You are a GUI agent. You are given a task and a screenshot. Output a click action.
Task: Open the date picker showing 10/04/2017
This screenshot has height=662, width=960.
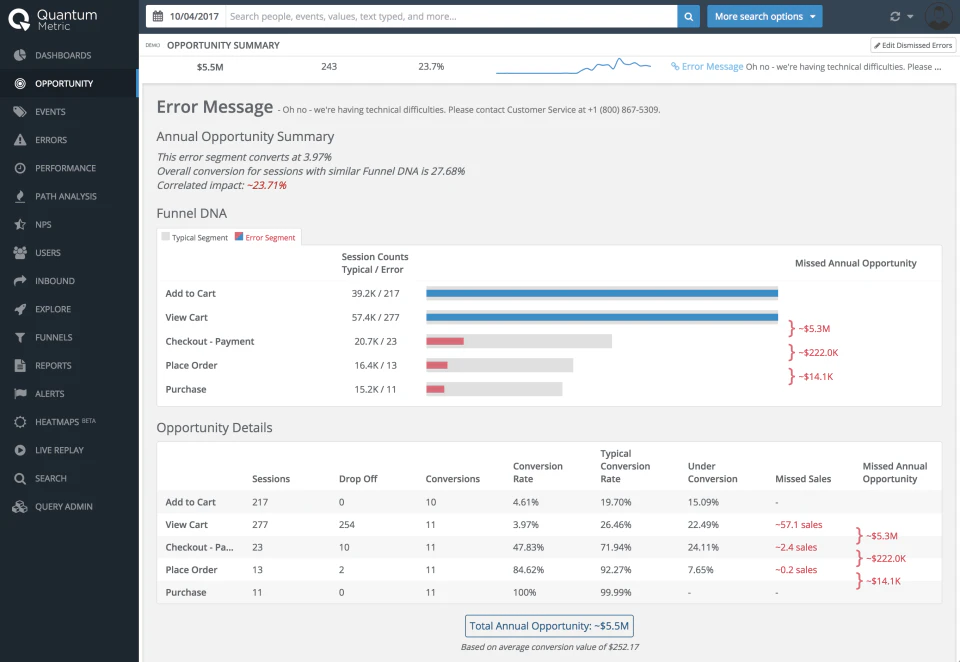186,16
